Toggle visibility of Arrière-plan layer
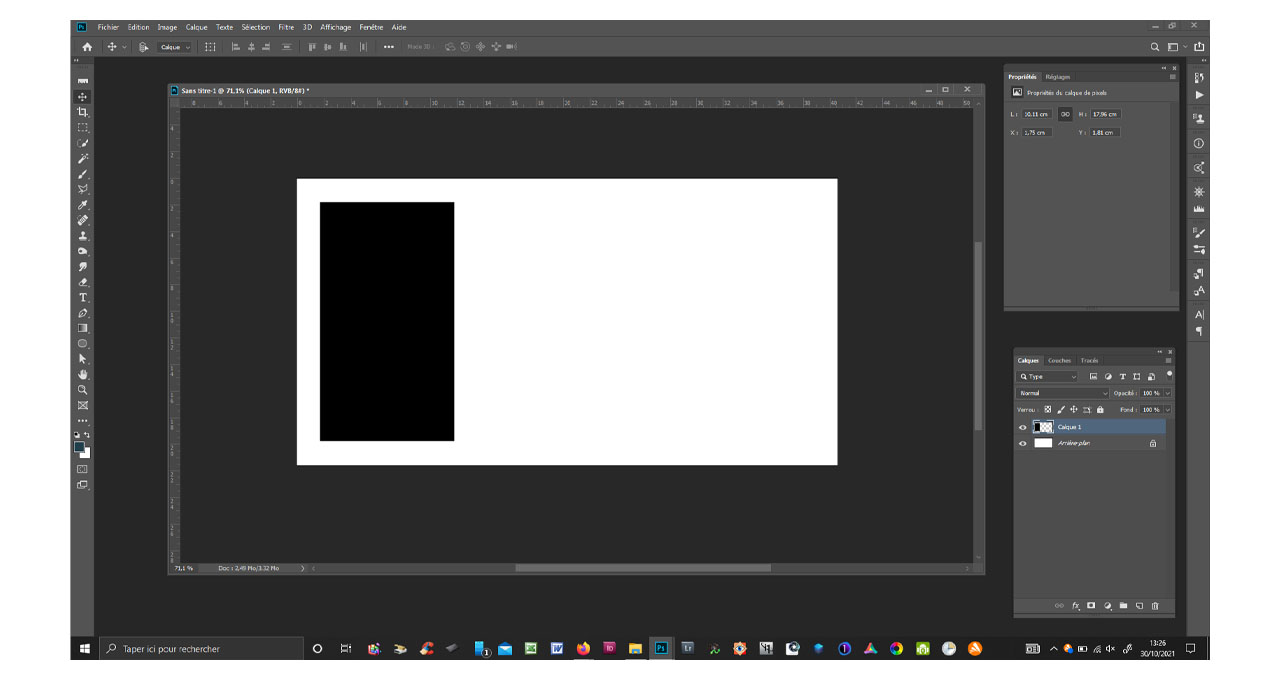This screenshot has height=680, width=1280. [1022, 443]
